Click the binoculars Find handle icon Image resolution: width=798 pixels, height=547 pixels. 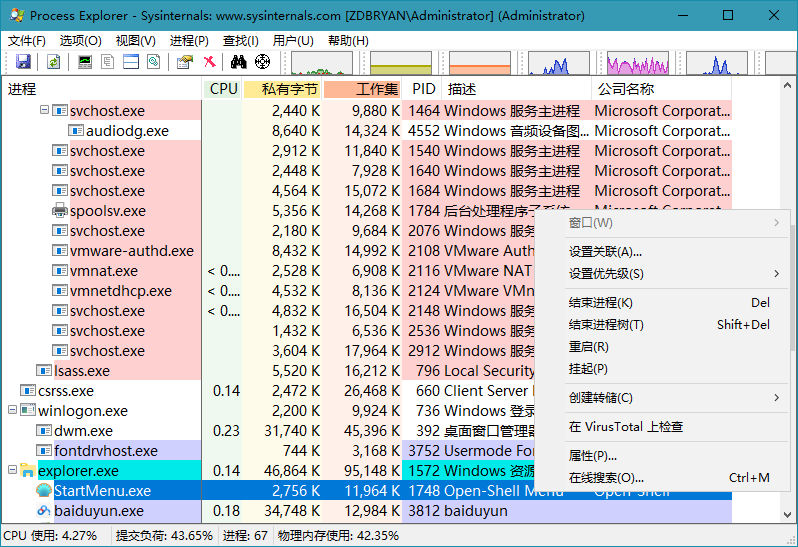(x=238, y=62)
